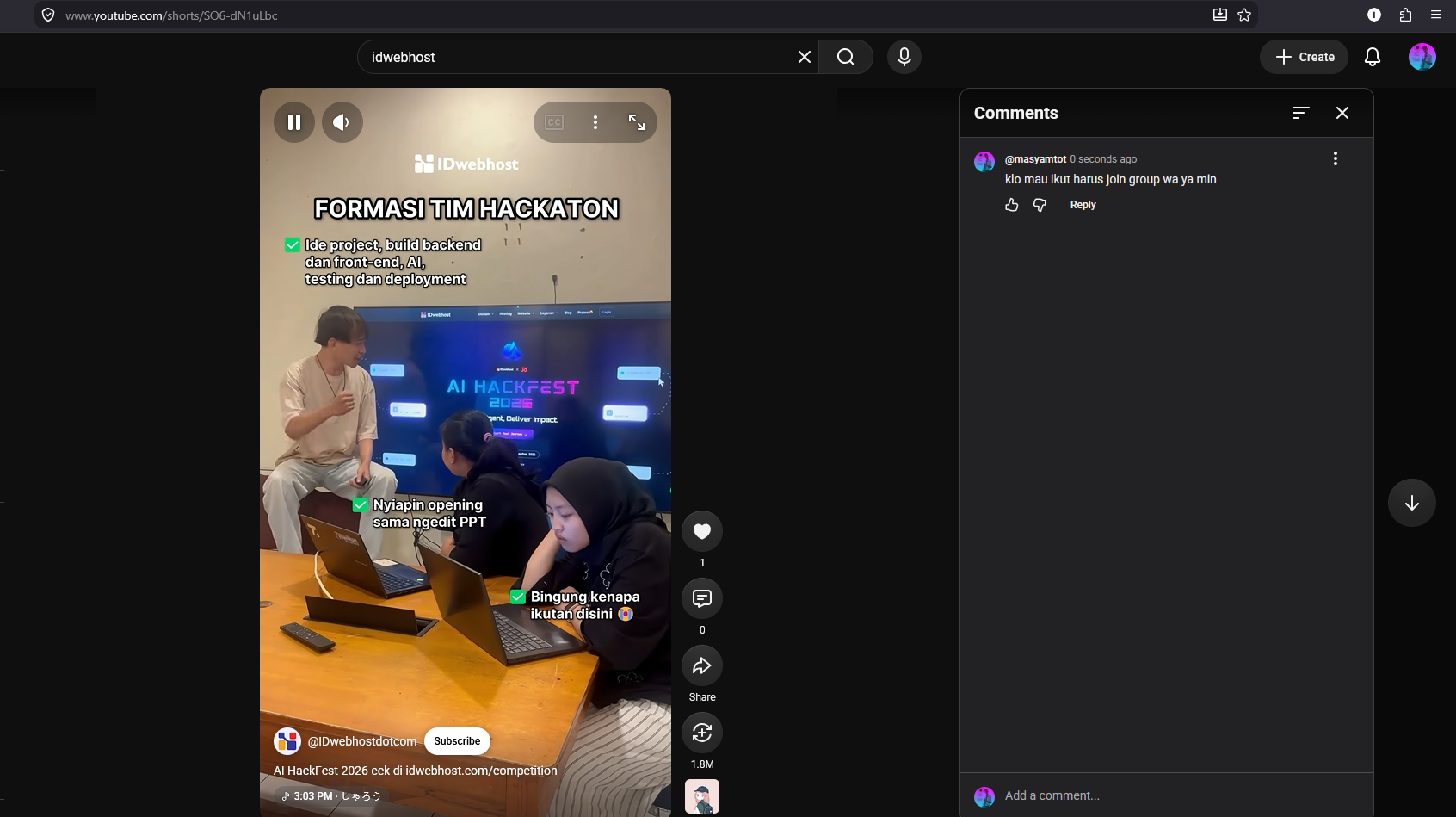Click the circular browser toolbar icon beside extensions

pos(1374,15)
